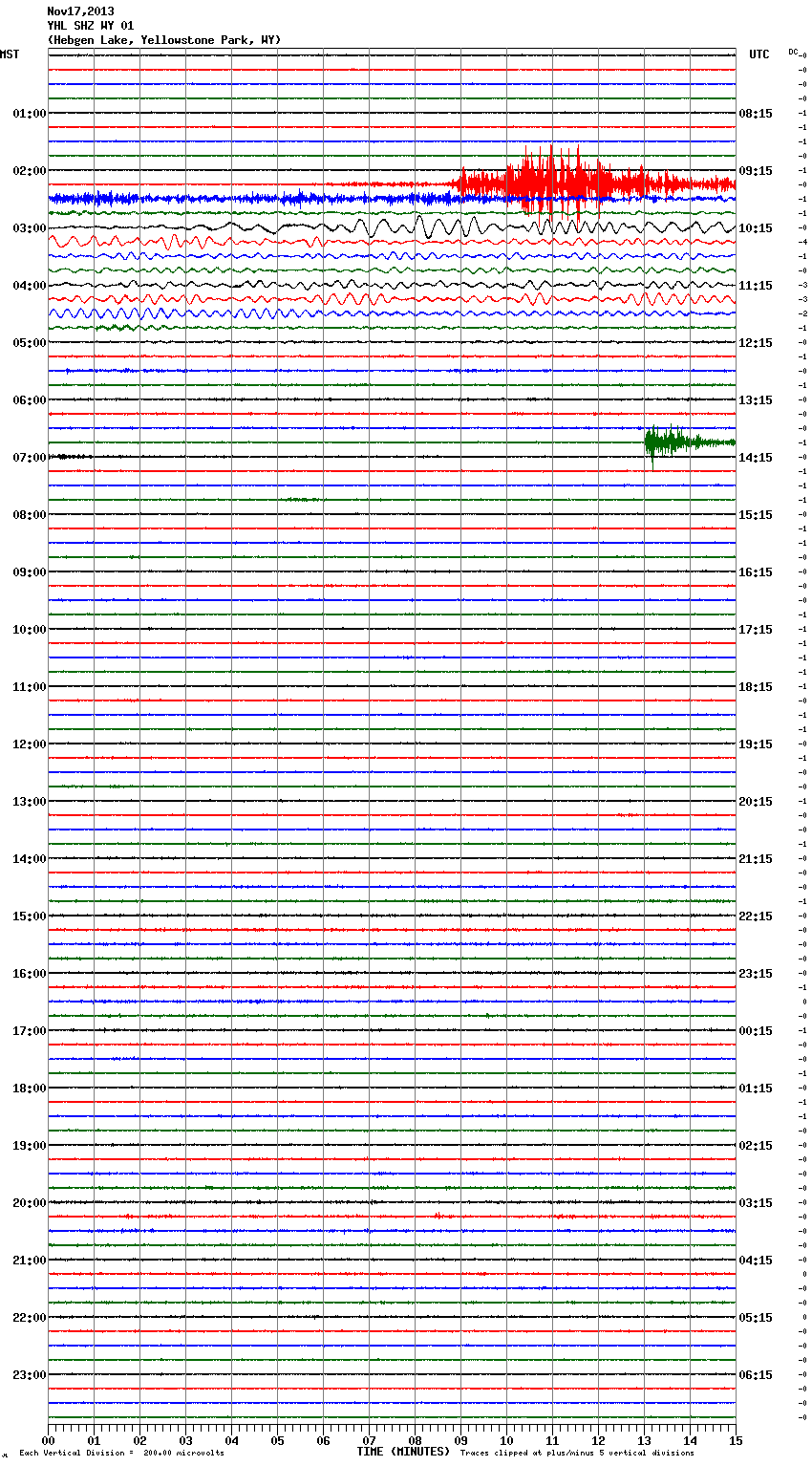Click the 04:15 UTC time label

coord(756,1261)
